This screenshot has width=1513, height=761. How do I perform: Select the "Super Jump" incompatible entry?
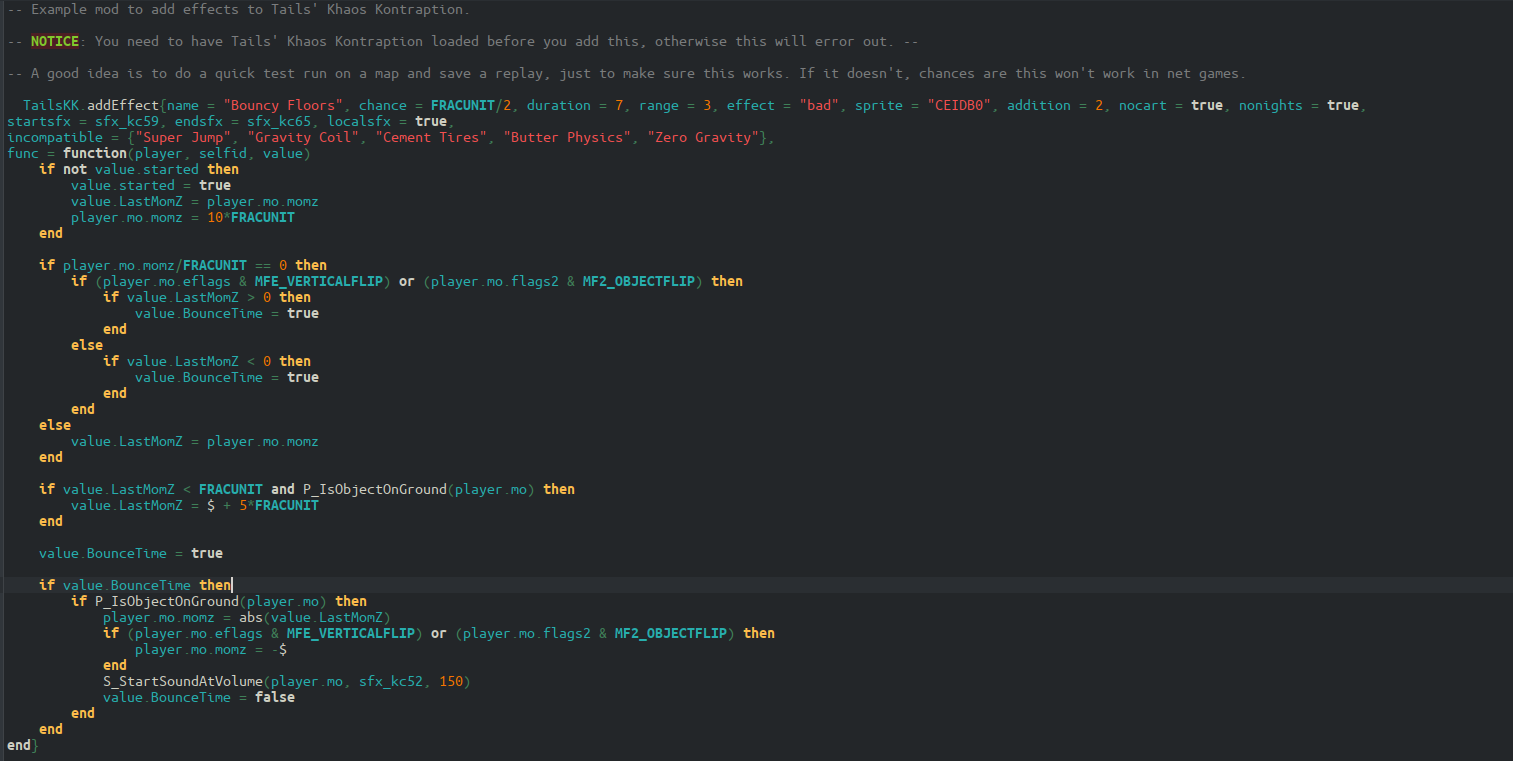tap(182, 137)
